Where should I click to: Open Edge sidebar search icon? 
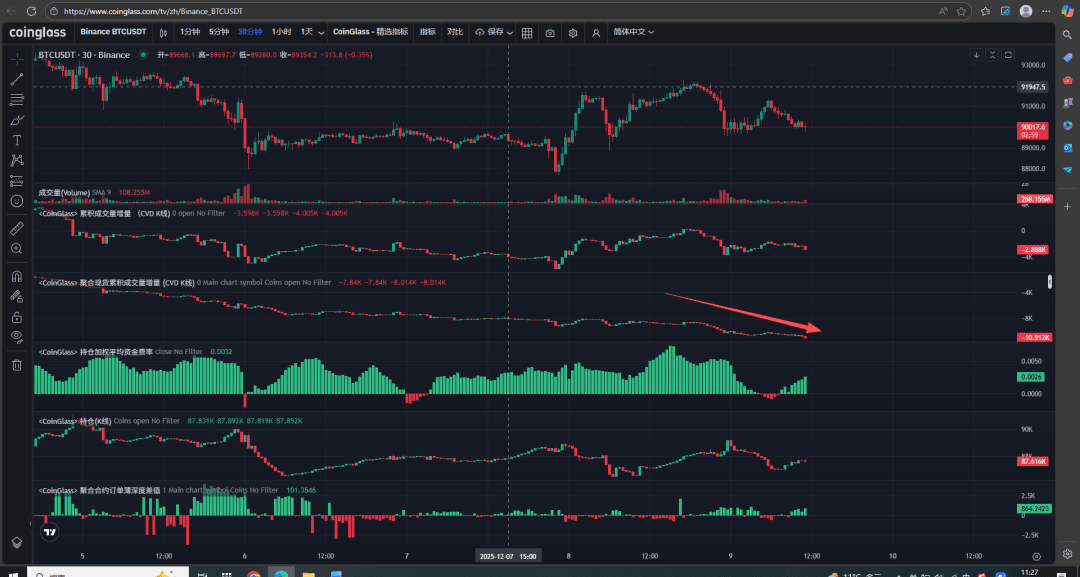pos(1068,34)
